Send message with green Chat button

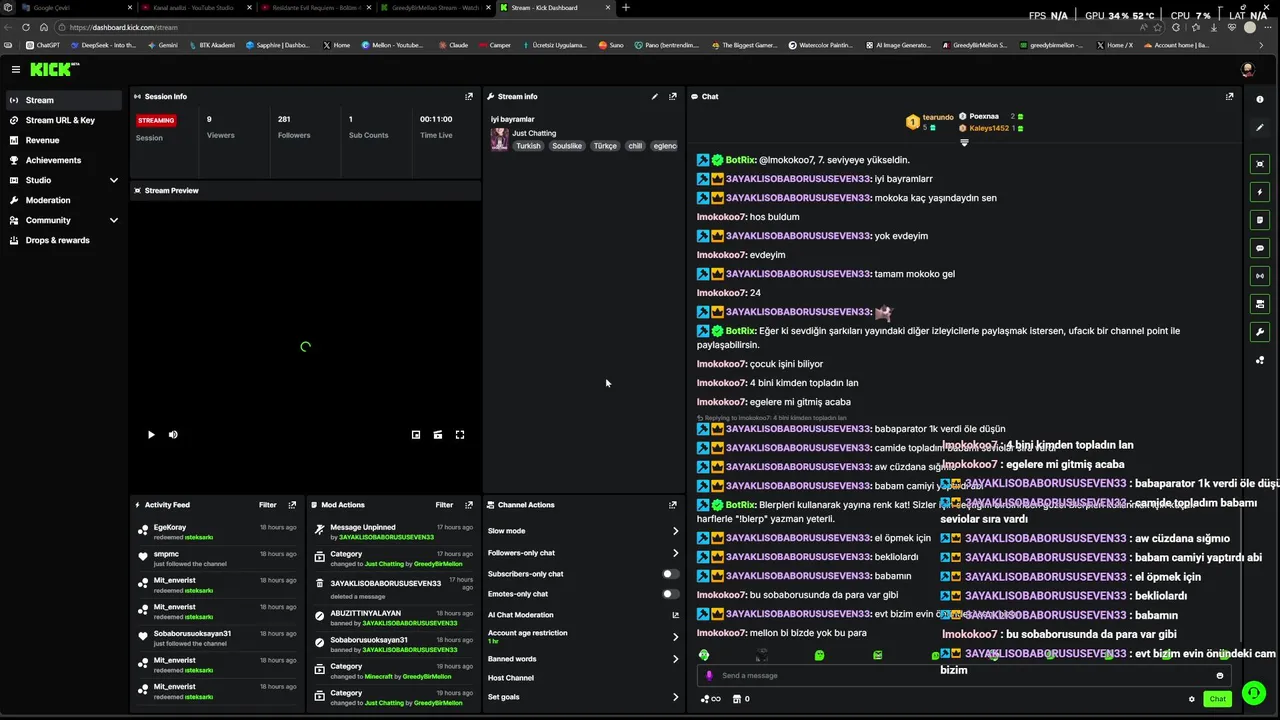1217,699
